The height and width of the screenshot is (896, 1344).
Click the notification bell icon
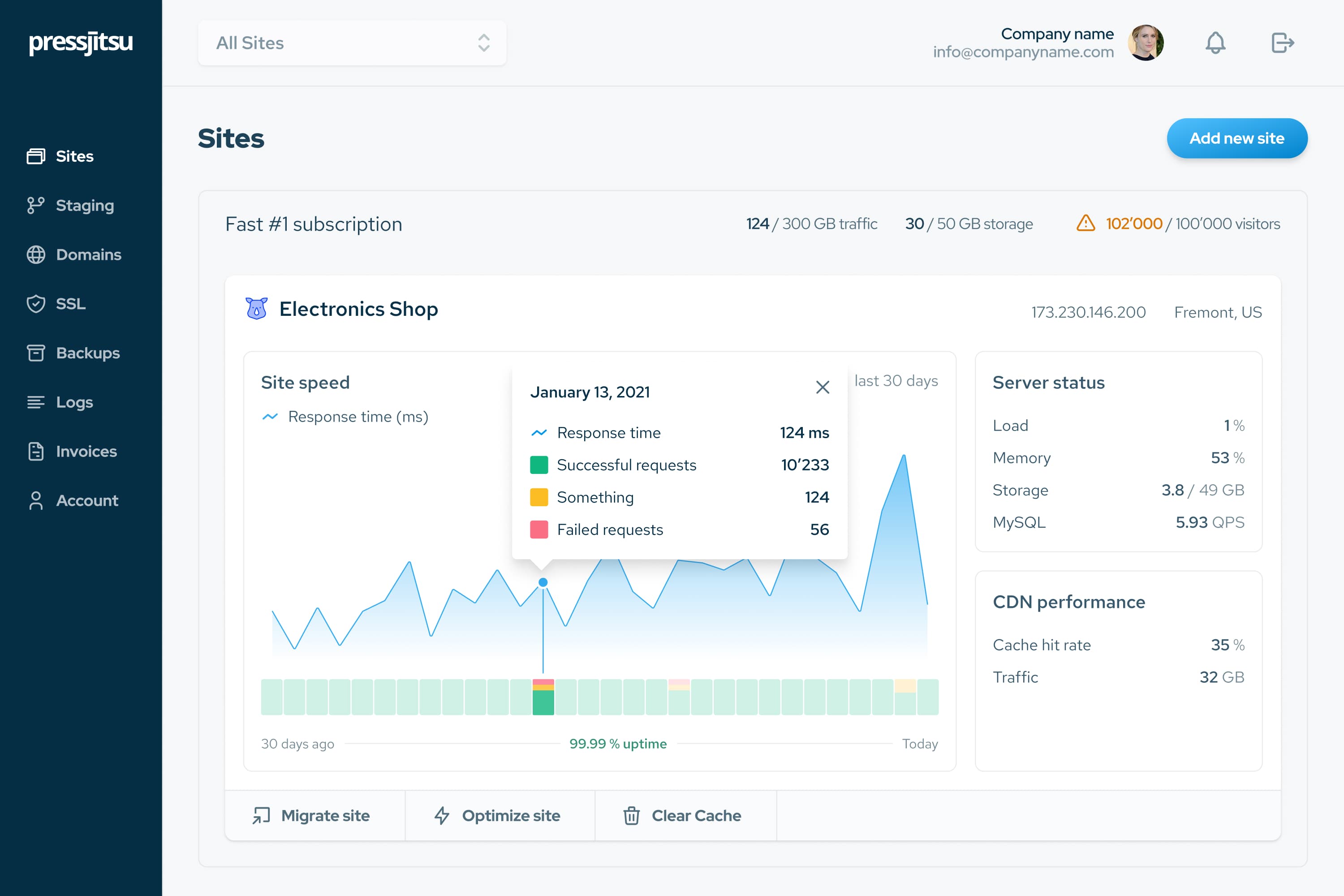[1215, 43]
